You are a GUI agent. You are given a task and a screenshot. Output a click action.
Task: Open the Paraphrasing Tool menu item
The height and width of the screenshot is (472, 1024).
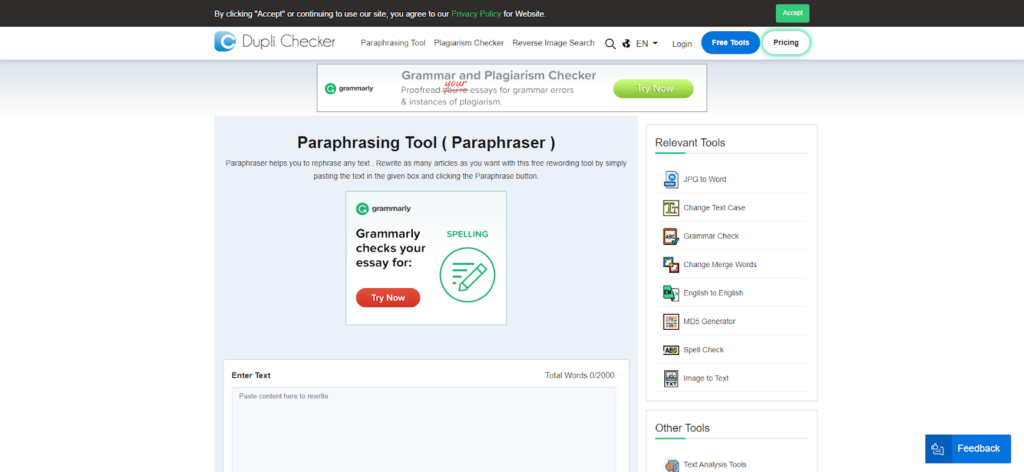[393, 43]
